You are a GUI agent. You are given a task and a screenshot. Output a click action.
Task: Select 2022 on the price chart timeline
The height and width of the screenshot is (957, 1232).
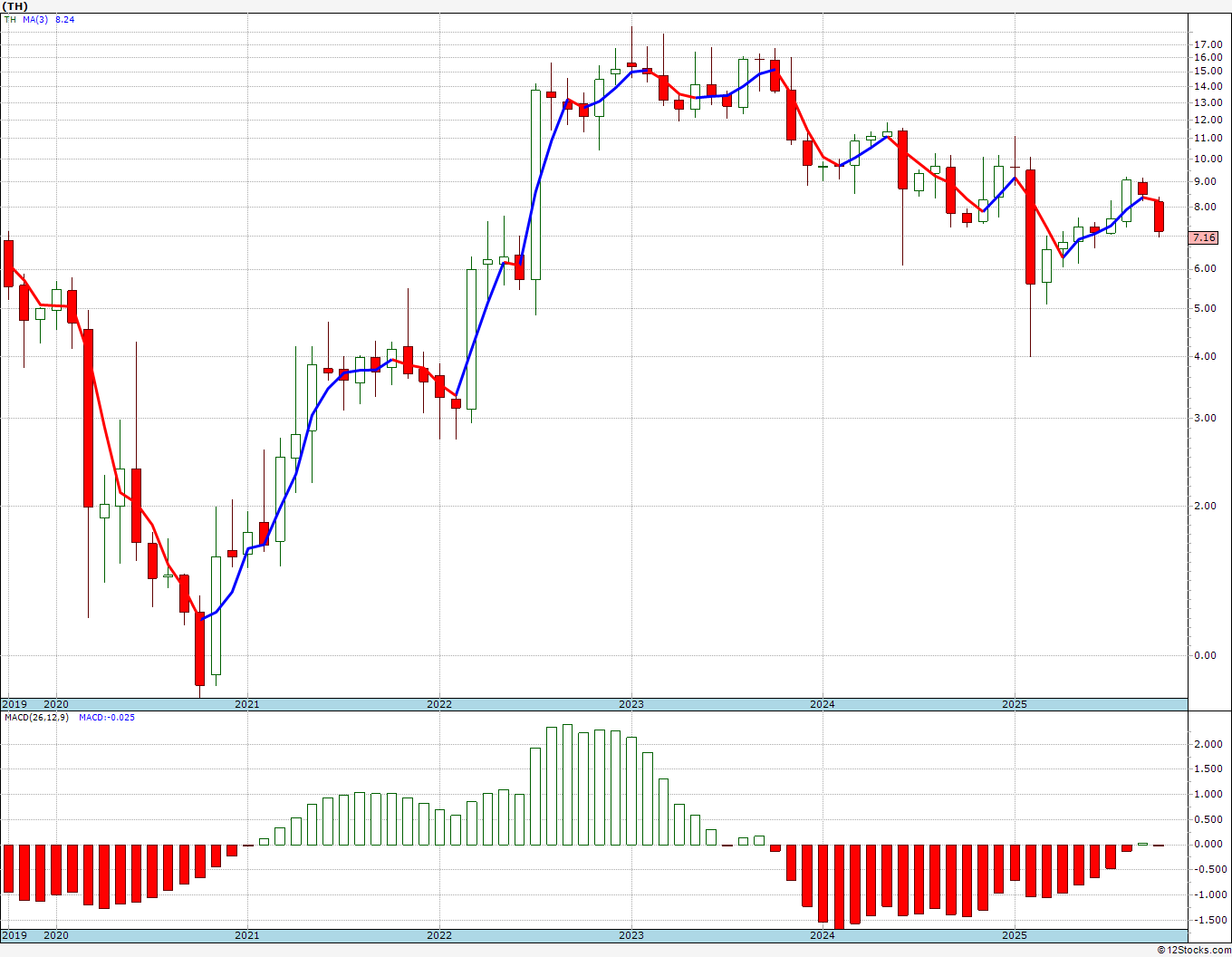click(x=439, y=704)
